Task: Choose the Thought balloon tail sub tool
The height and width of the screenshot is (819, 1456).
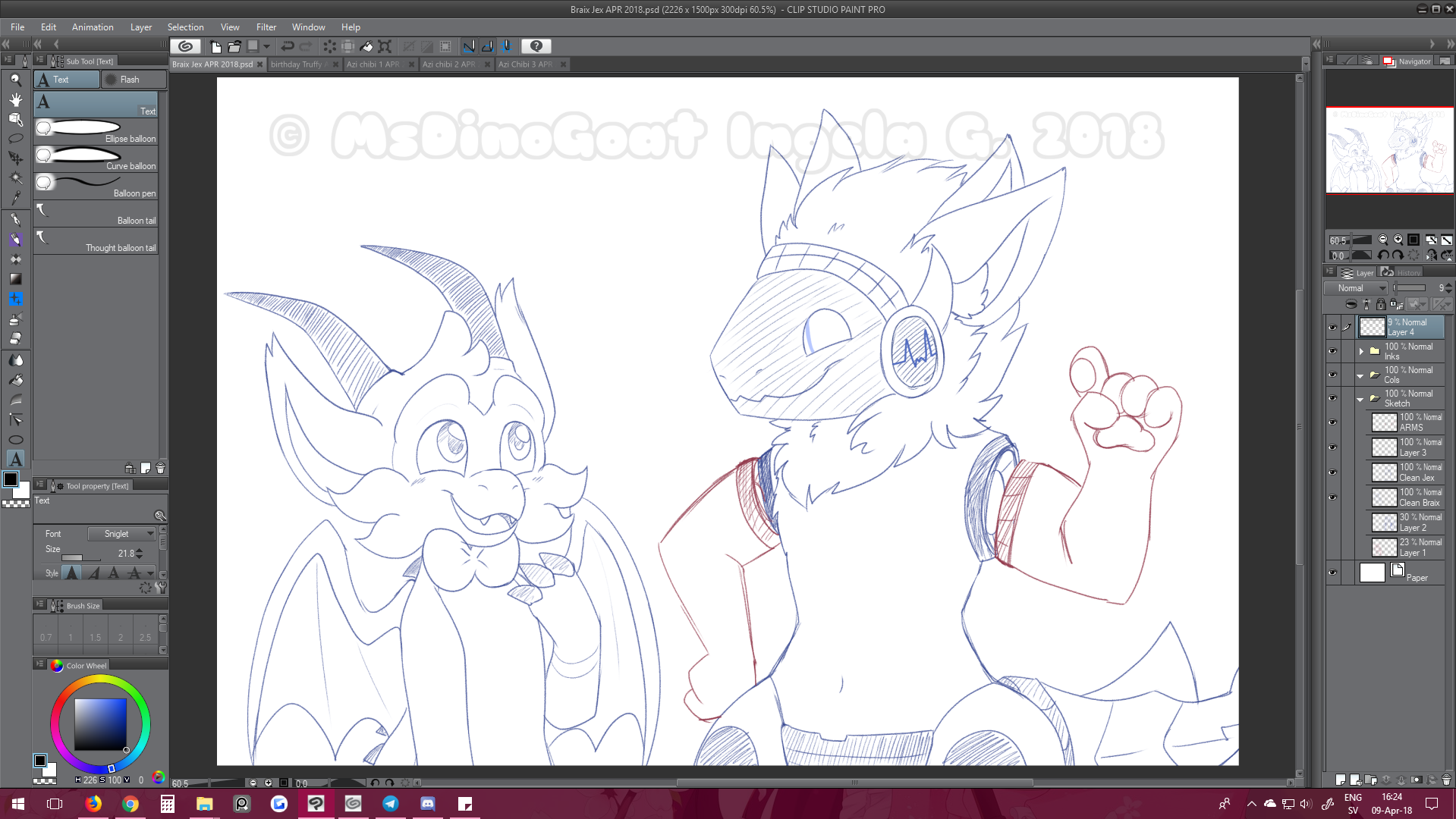Action: coord(96,241)
